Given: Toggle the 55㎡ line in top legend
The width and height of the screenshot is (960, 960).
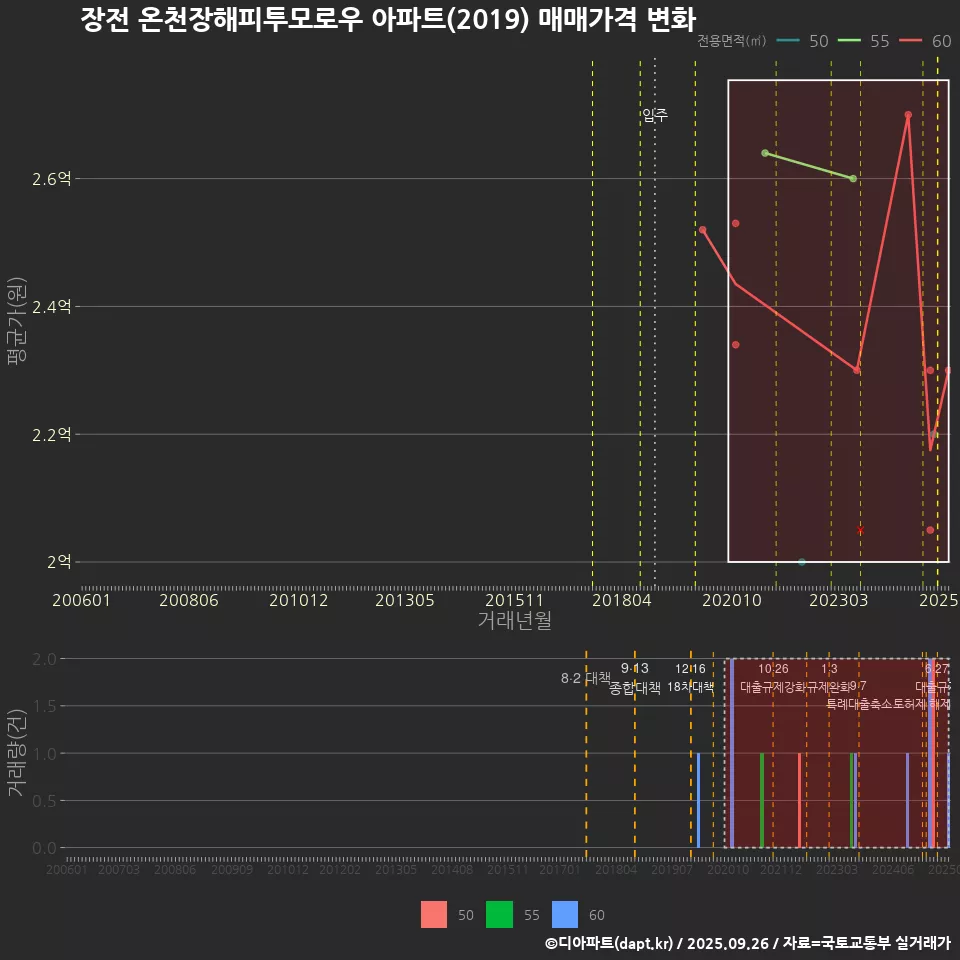Looking at the screenshot, I should [866, 41].
